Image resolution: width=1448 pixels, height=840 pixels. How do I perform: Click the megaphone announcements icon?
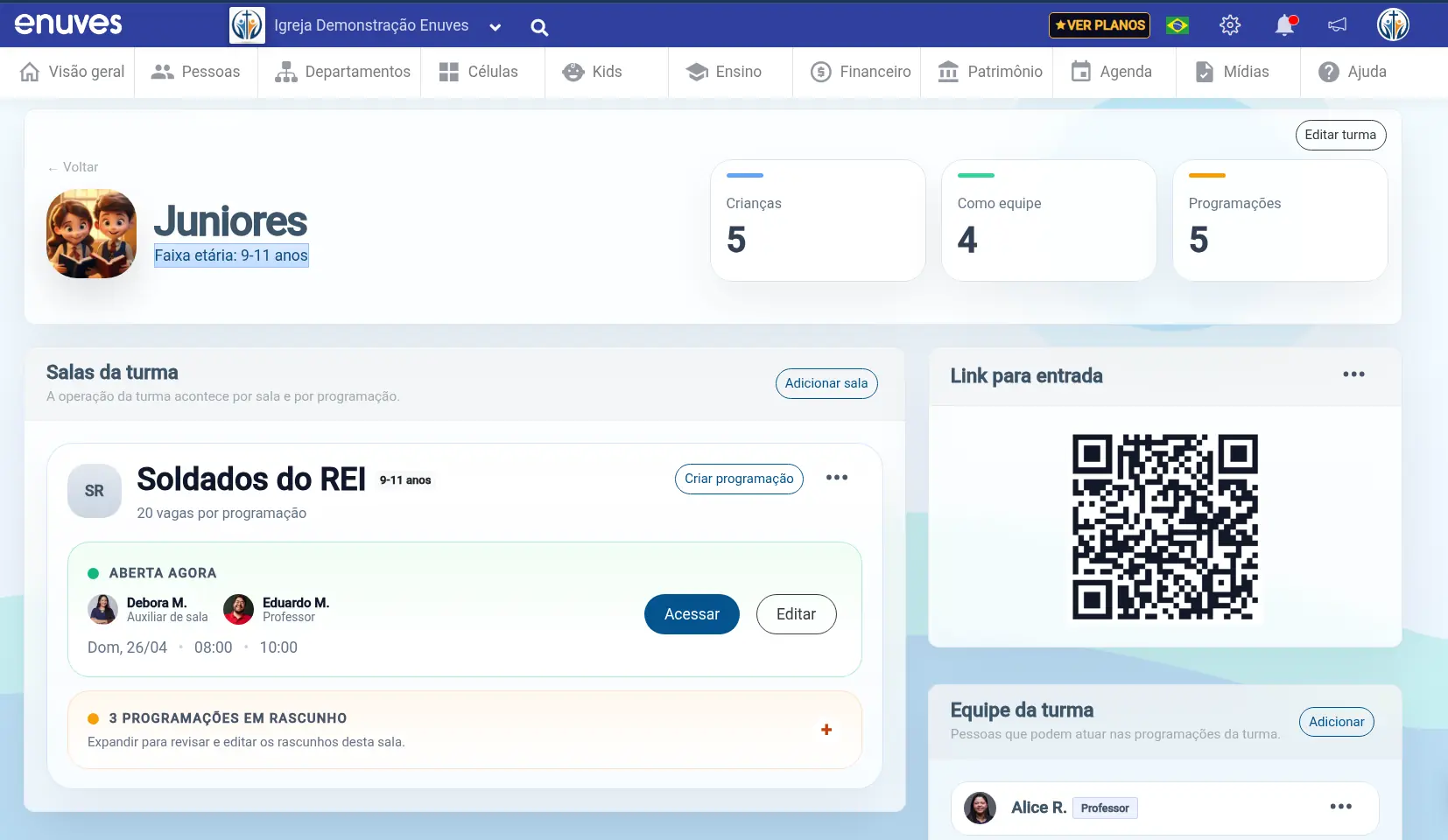[x=1337, y=25]
